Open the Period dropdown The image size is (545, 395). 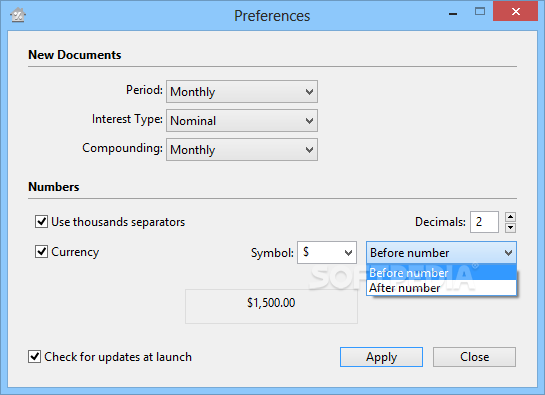(242, 92)
